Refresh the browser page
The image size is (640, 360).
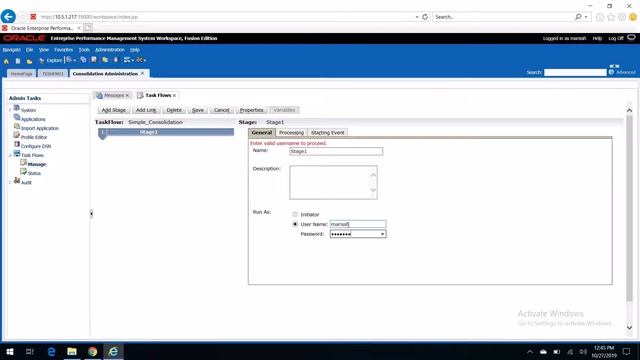point(425,17)
